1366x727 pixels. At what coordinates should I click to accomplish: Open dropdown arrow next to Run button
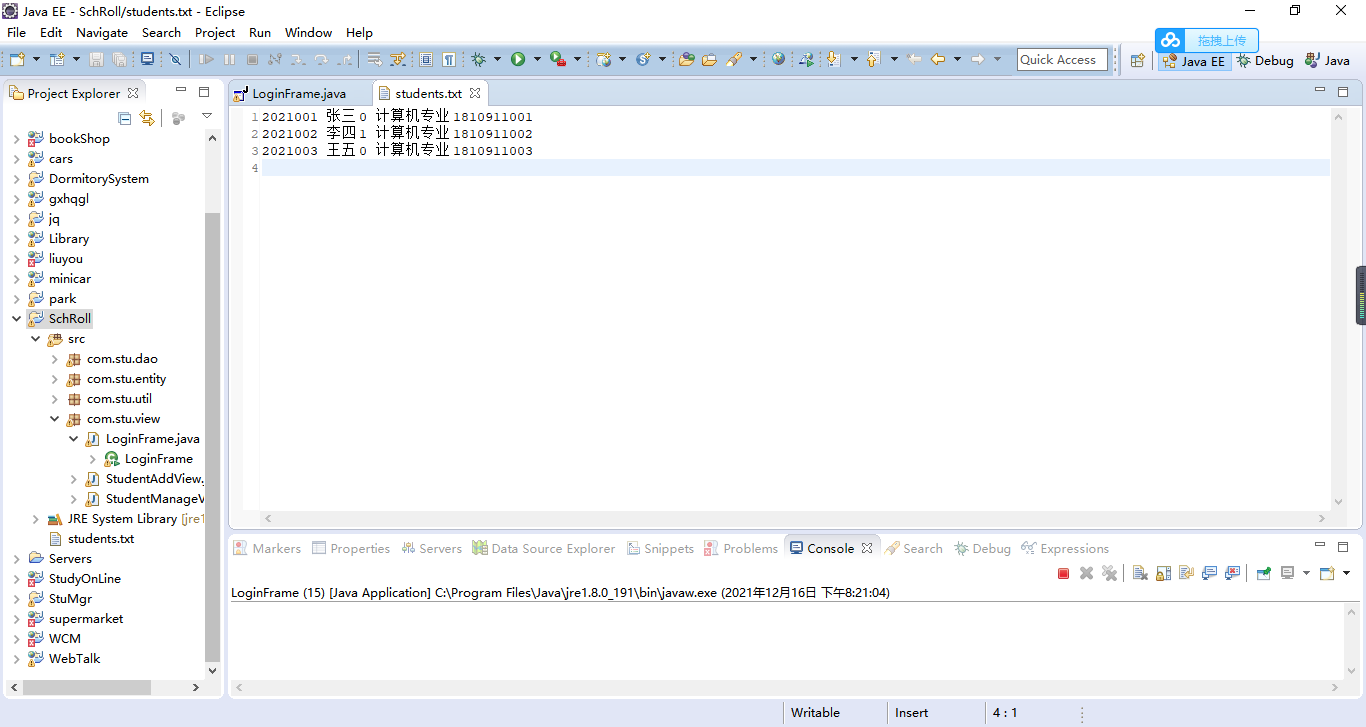click(537, 59)
